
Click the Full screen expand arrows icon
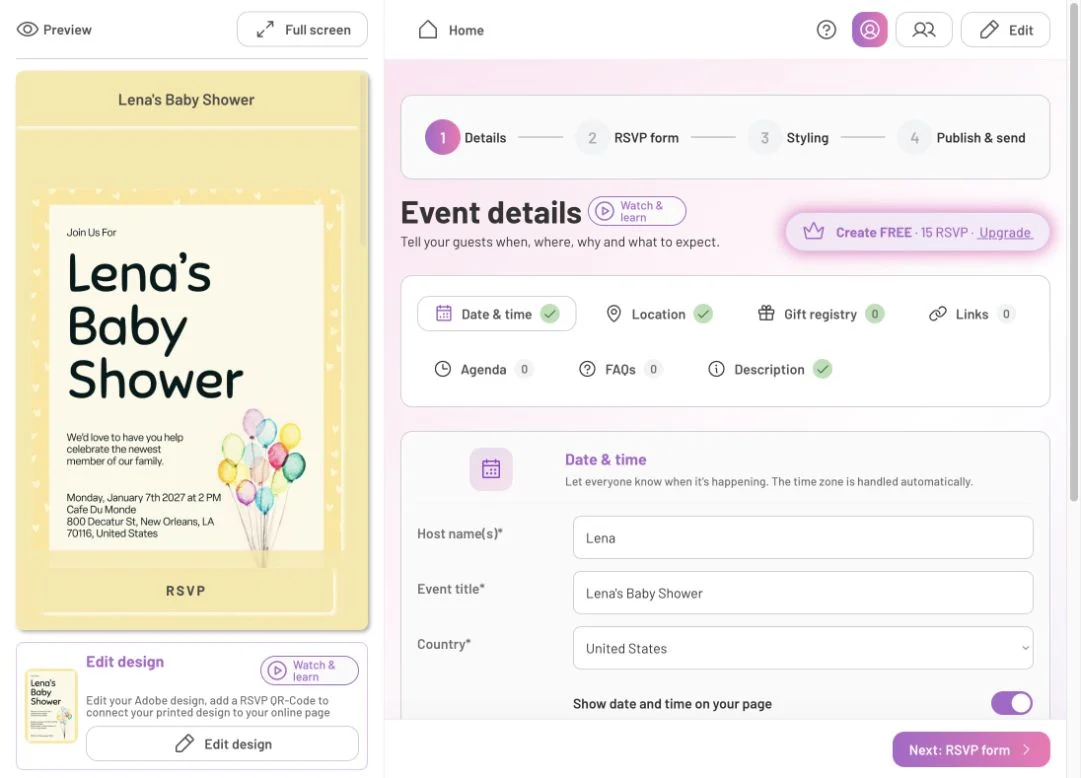coord(265,30)
